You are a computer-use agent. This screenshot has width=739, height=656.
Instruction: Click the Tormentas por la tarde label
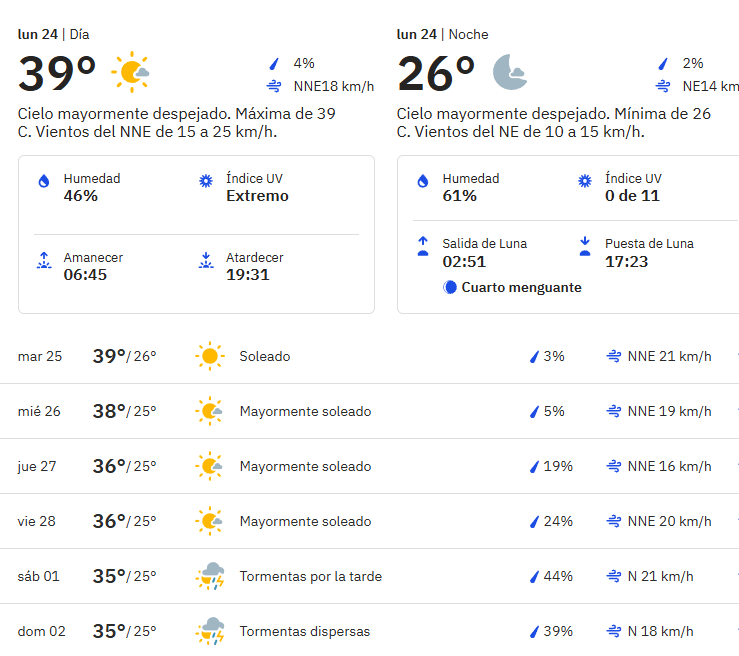[x=311, y=576]
